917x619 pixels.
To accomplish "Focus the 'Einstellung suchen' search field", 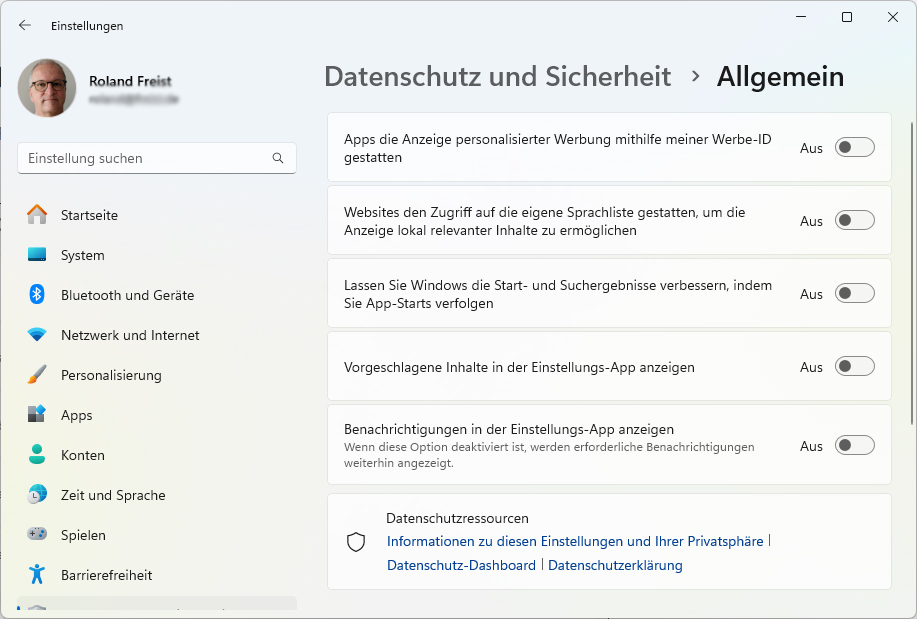I will click(157, 158).
